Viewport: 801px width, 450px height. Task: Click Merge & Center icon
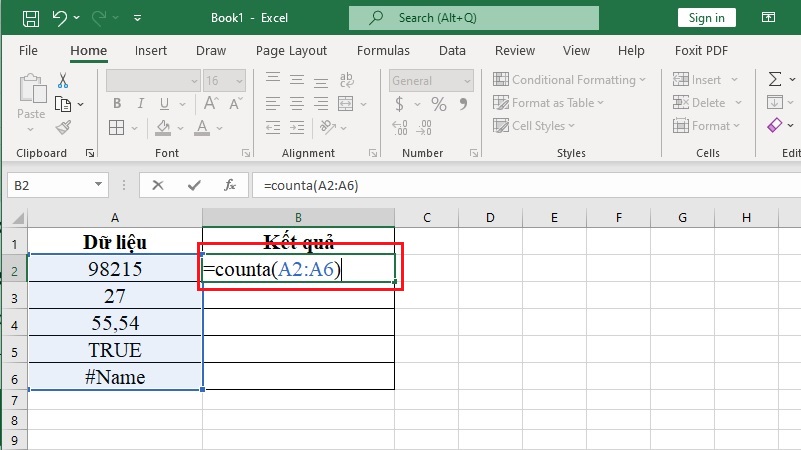[346, 104]
